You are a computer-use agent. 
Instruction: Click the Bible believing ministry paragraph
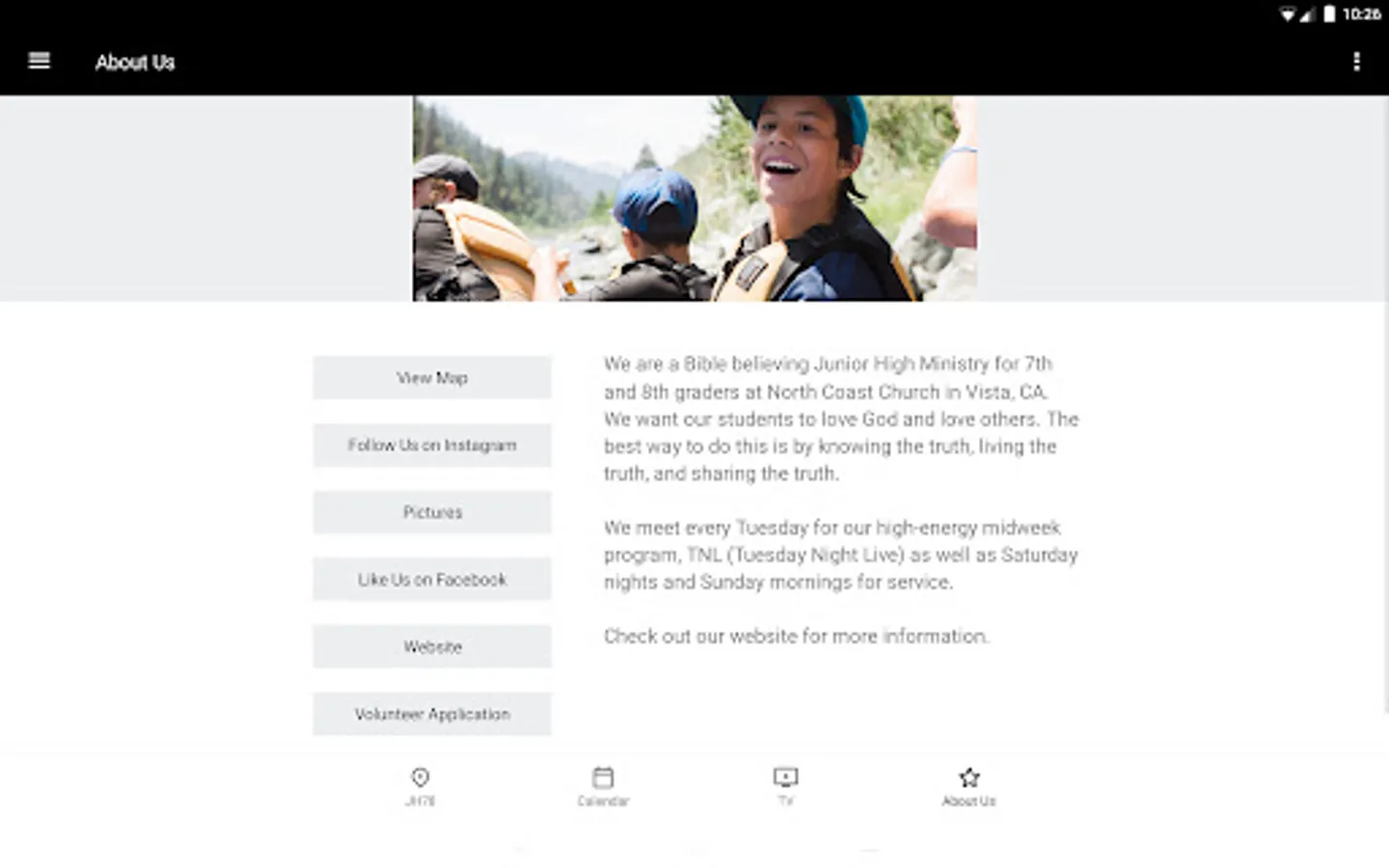point(841,419)
